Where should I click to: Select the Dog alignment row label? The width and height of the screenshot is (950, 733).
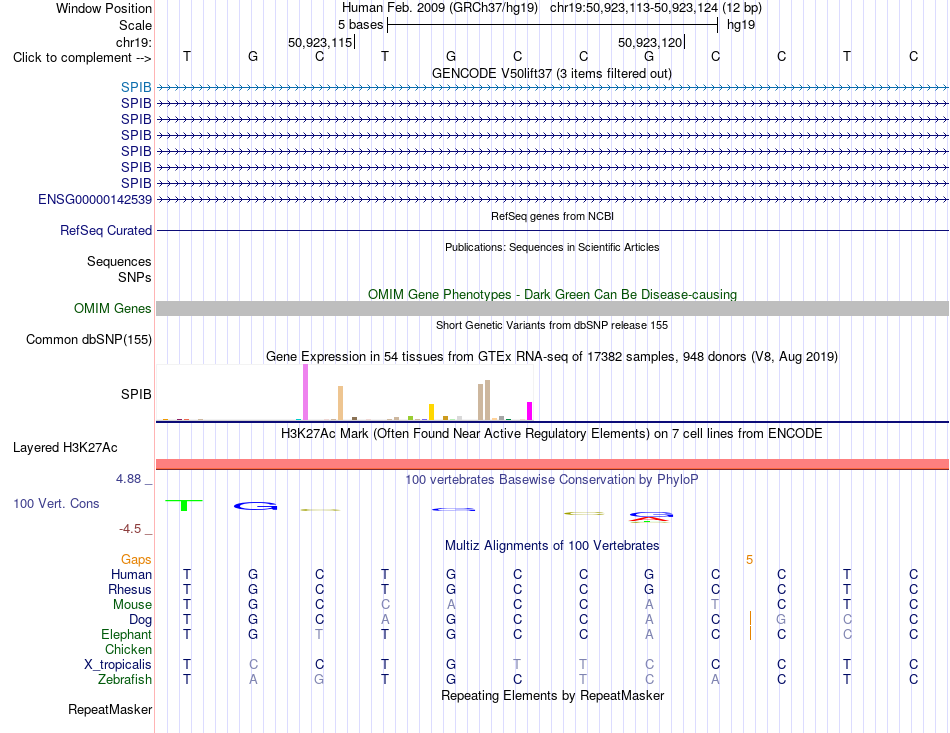(x=140, y=619)
